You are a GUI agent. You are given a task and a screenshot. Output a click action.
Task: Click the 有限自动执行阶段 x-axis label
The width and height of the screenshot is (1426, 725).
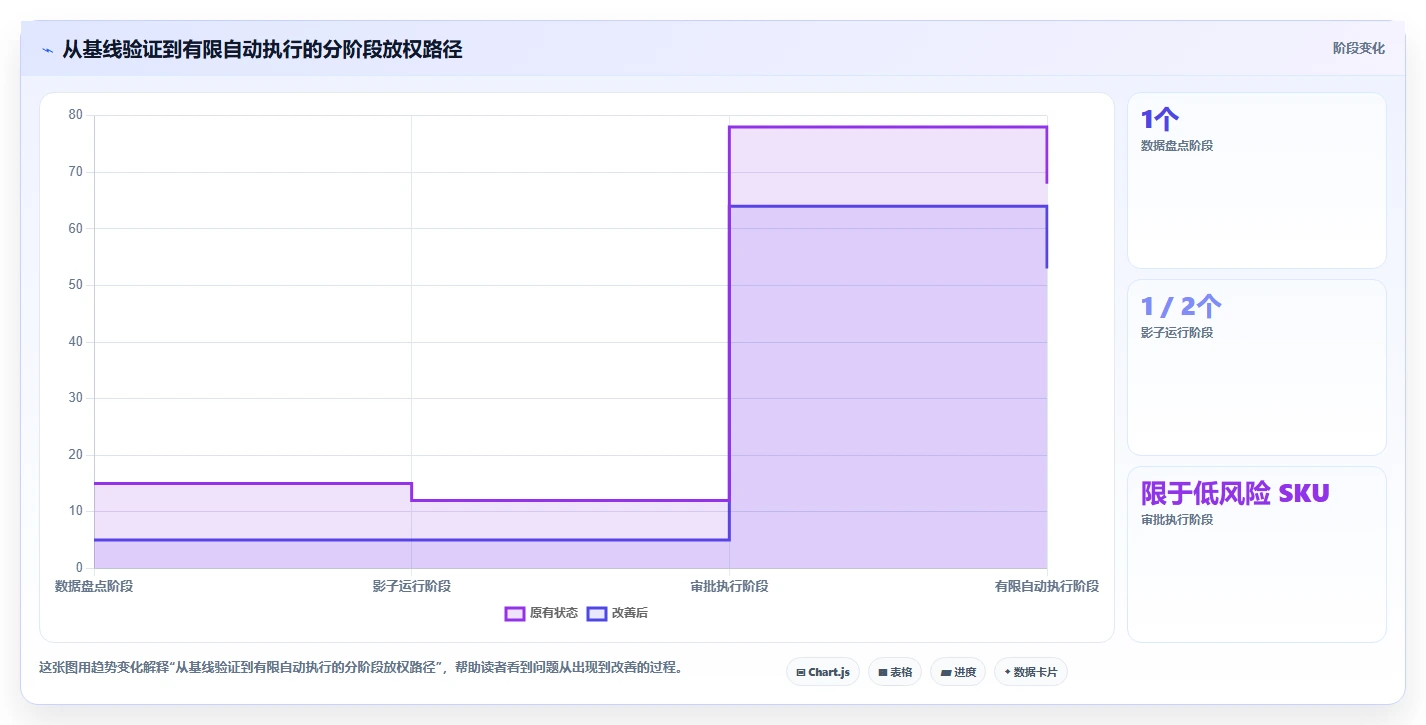pos(1047,586)
